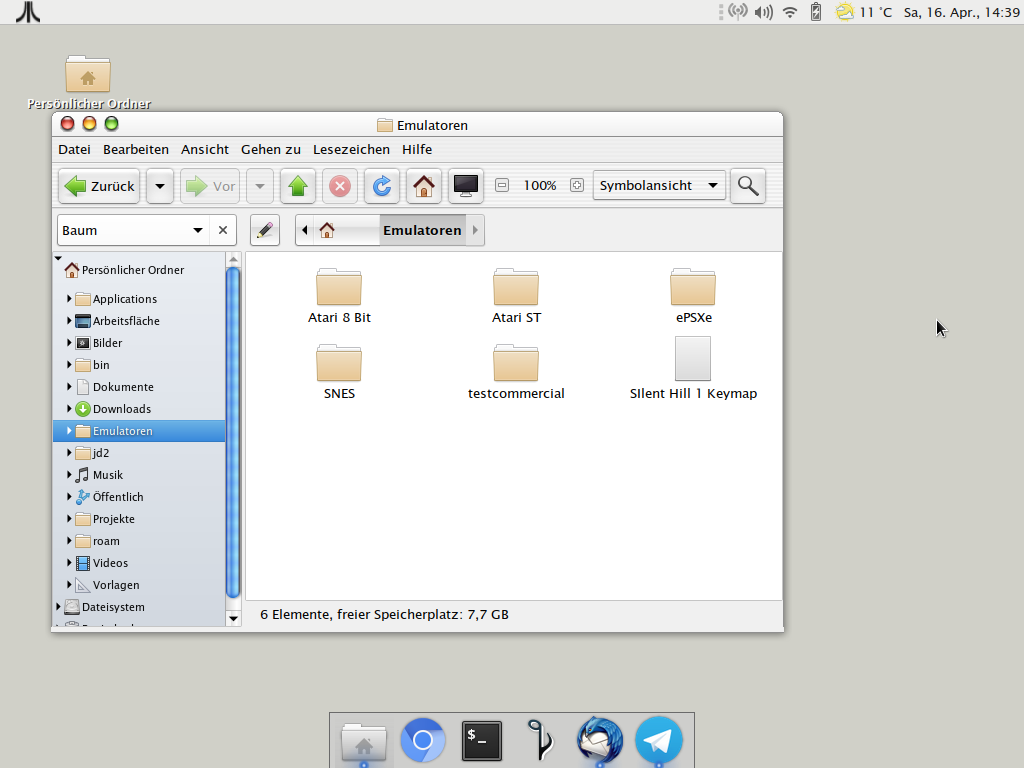Click Emulatoren in the path bar

point(422,230)
